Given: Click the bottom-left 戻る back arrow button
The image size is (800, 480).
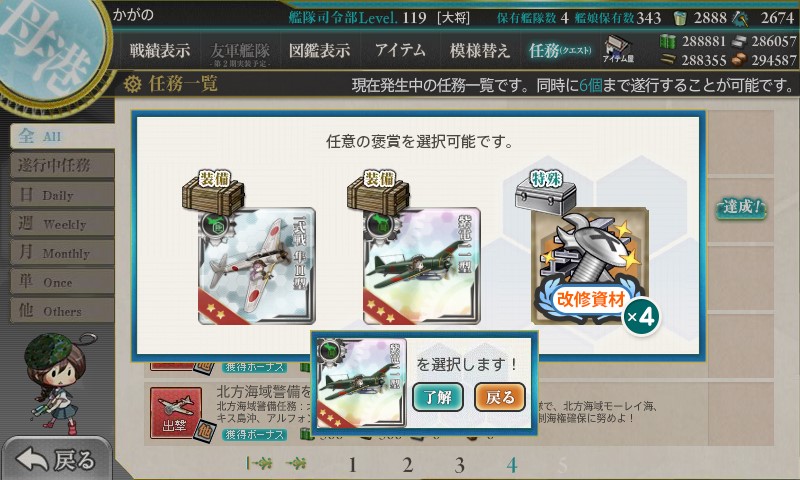Looking at the screenshot, I should (x=56, y=459).
